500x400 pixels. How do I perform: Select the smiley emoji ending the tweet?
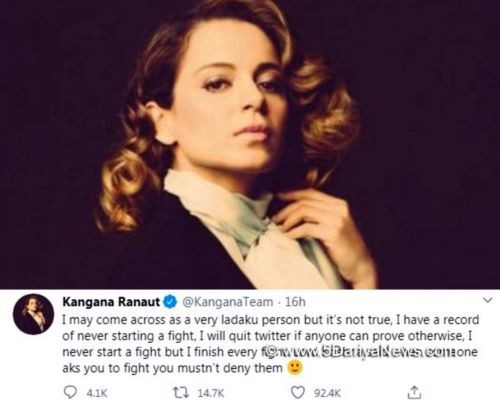coord(295,368)
